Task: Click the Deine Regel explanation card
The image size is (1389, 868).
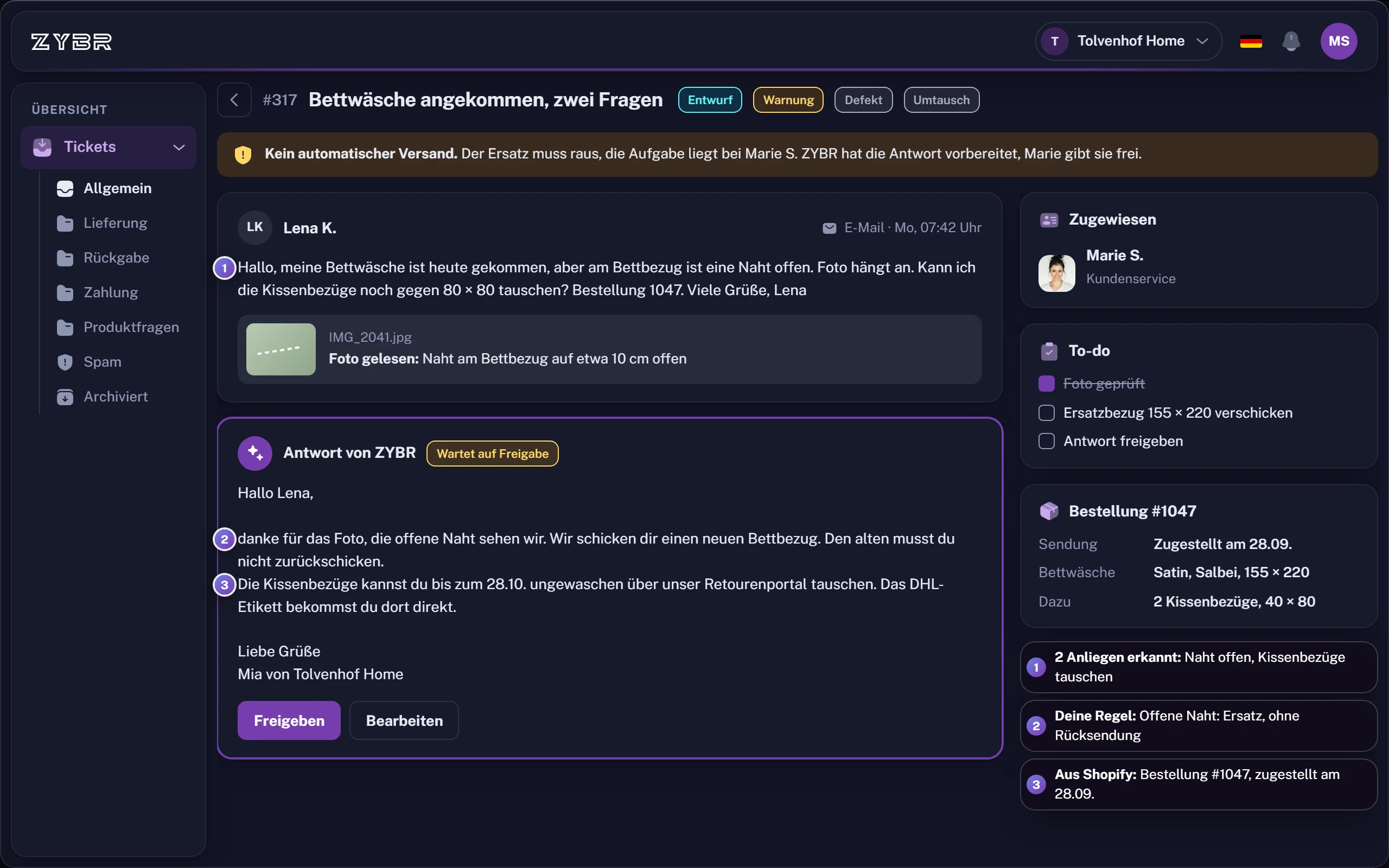Action: click(x=1199, y=726)
